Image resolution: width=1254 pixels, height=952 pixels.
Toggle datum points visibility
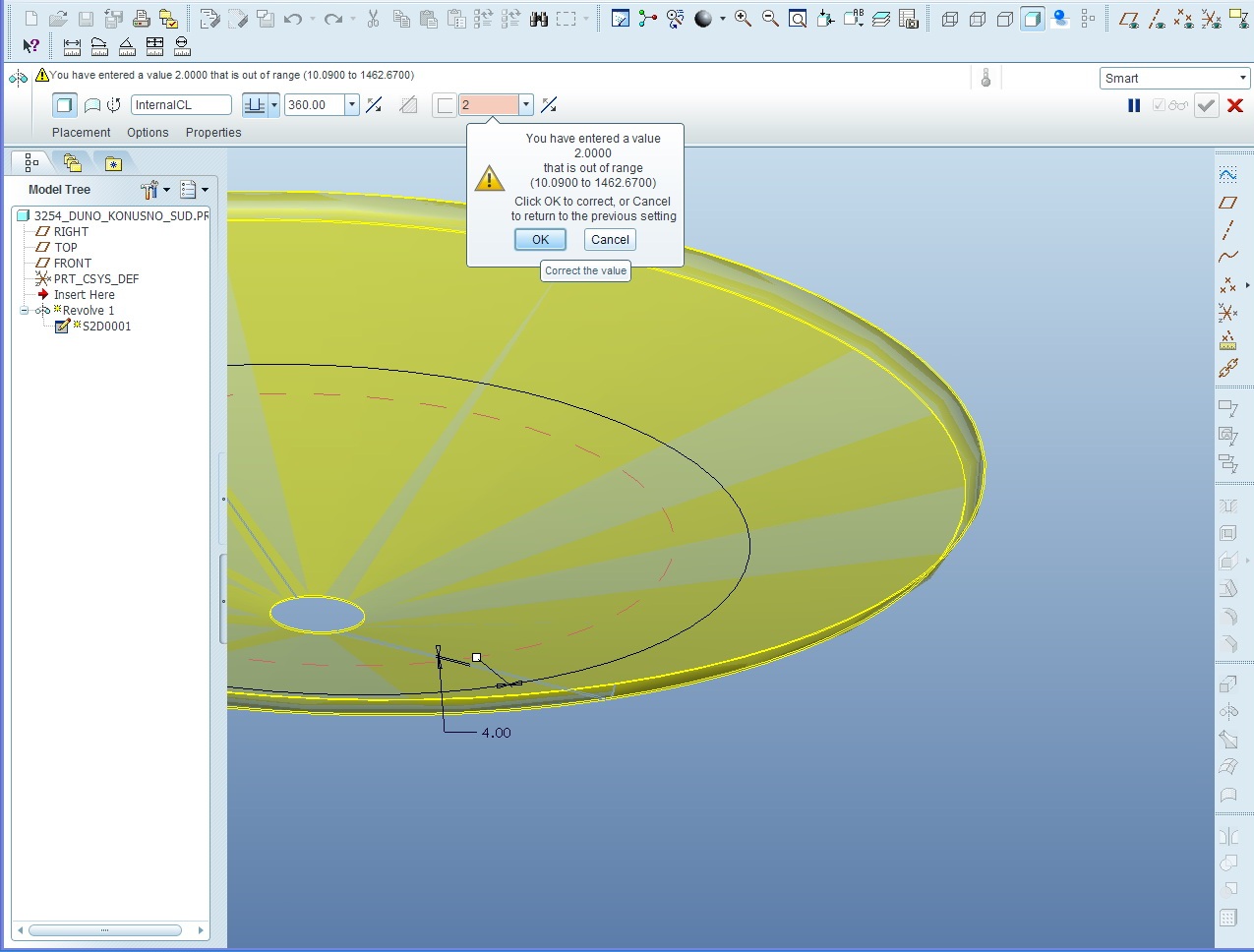point(1184,19)
